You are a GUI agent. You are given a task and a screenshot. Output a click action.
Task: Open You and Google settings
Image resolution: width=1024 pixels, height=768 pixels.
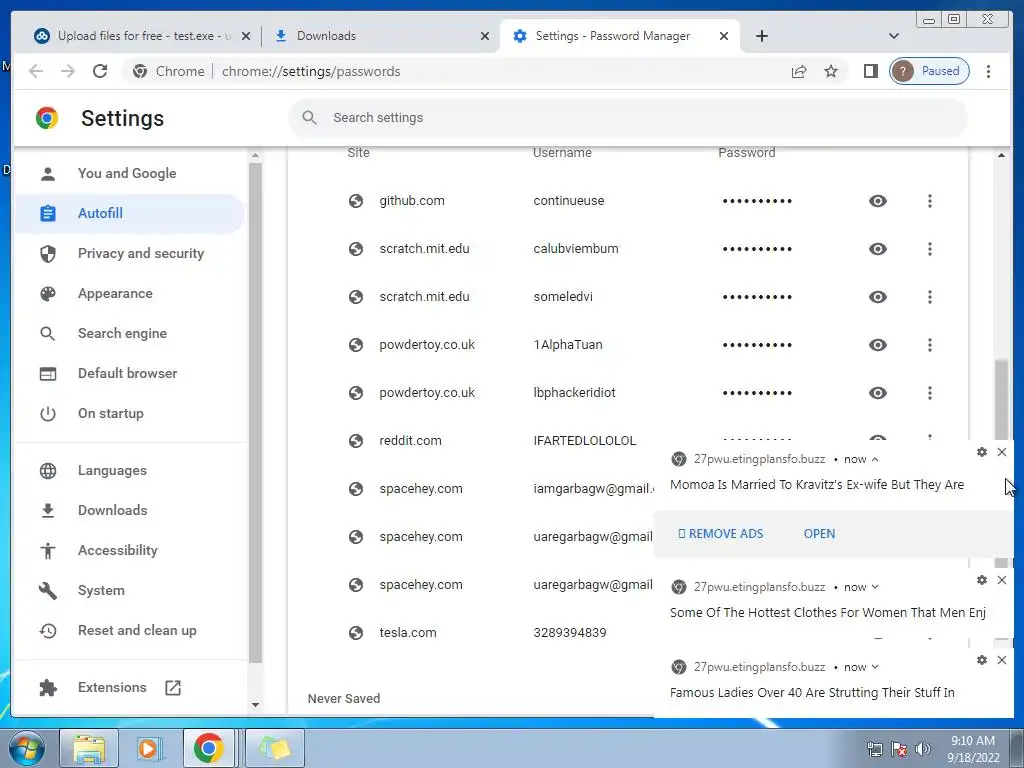pos(127,174)
